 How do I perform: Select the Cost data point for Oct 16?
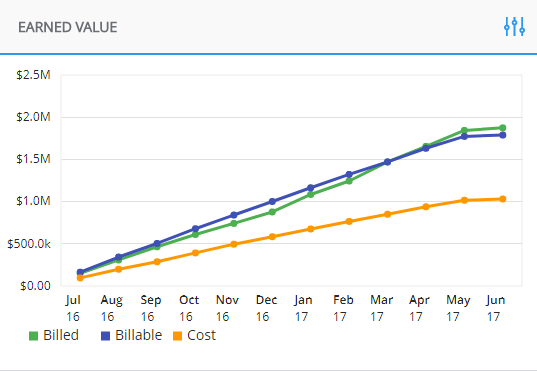[195, 253]
